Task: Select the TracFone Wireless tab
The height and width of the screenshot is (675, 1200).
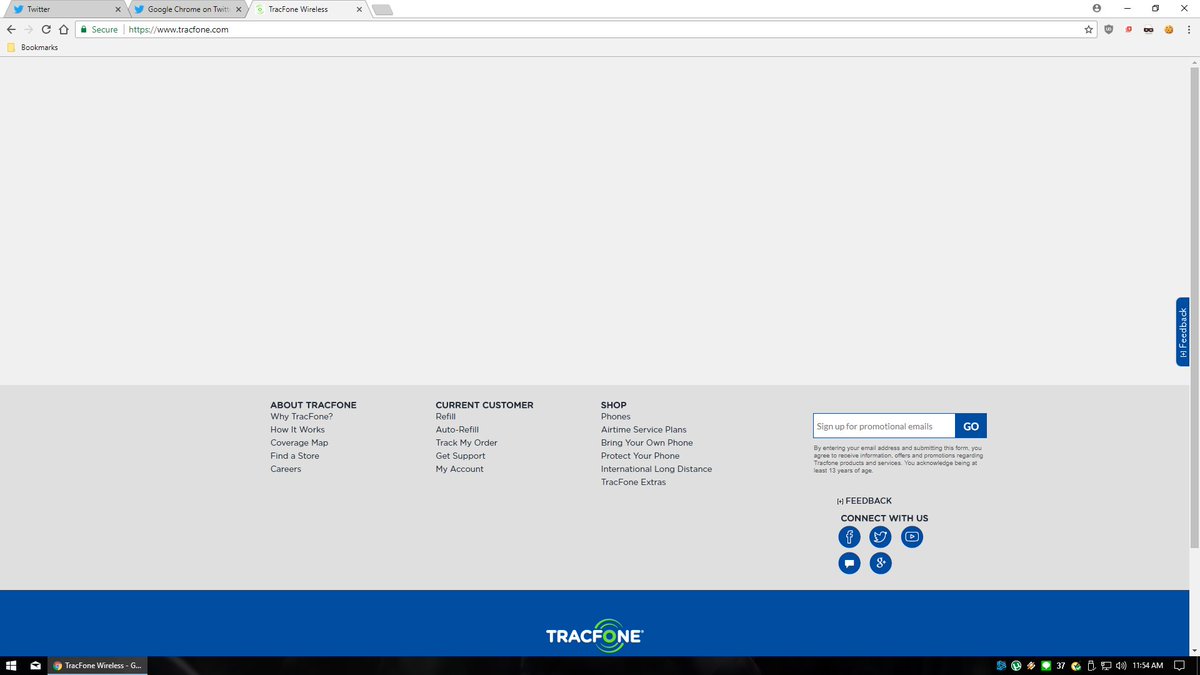Action: pyautogui.click(x=307, y=9)
